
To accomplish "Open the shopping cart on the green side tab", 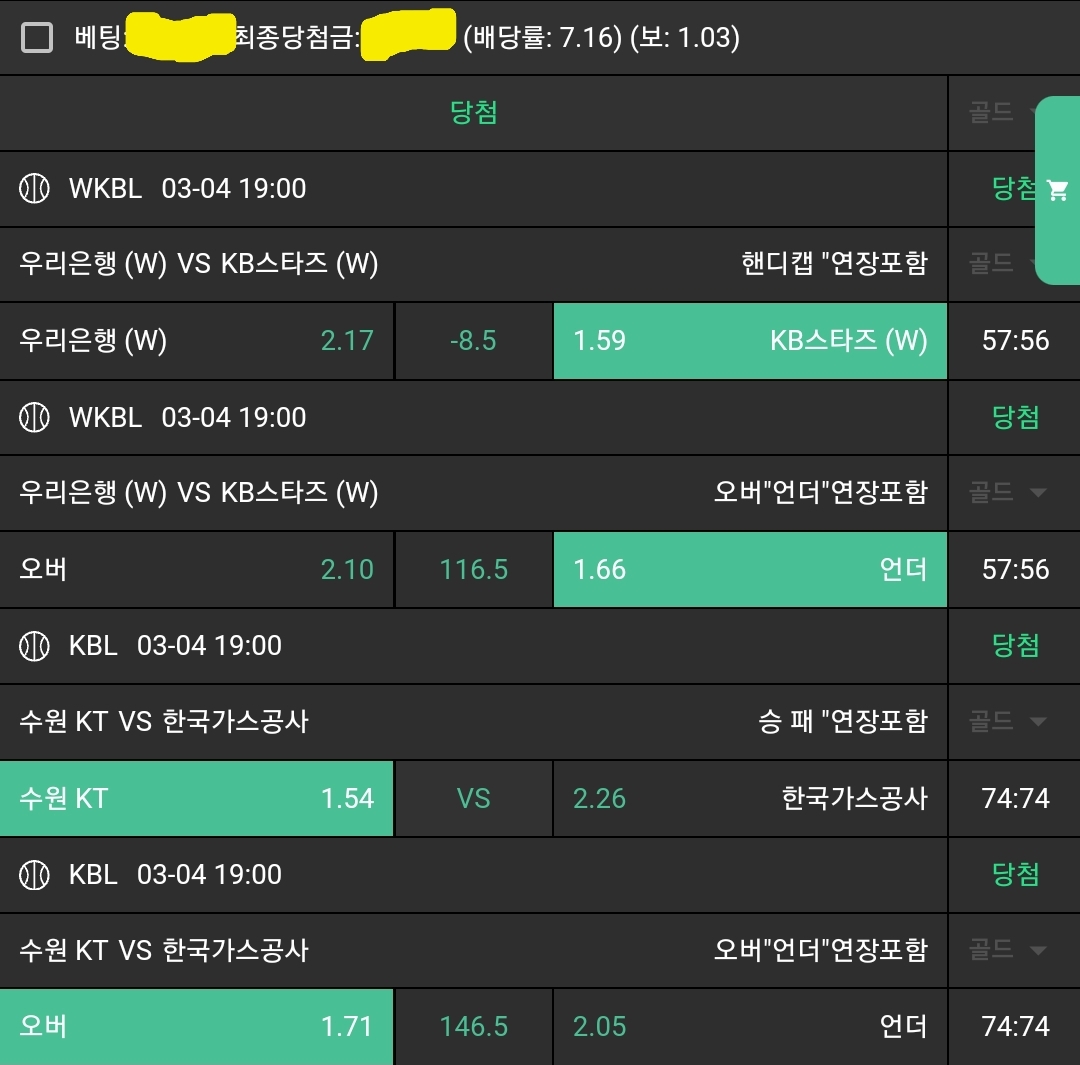I will tap(1057, 190).
